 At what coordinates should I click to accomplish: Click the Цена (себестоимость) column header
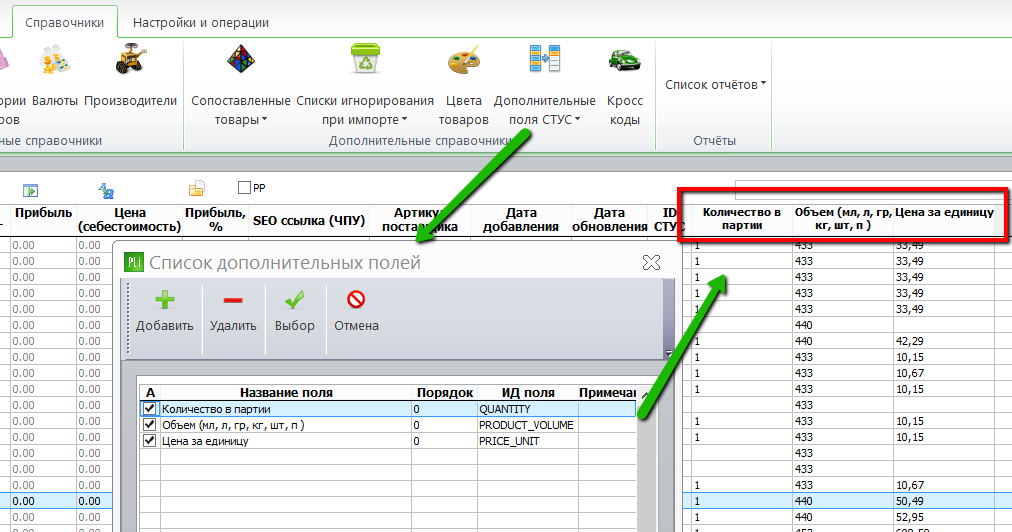(x=130, y=220)
